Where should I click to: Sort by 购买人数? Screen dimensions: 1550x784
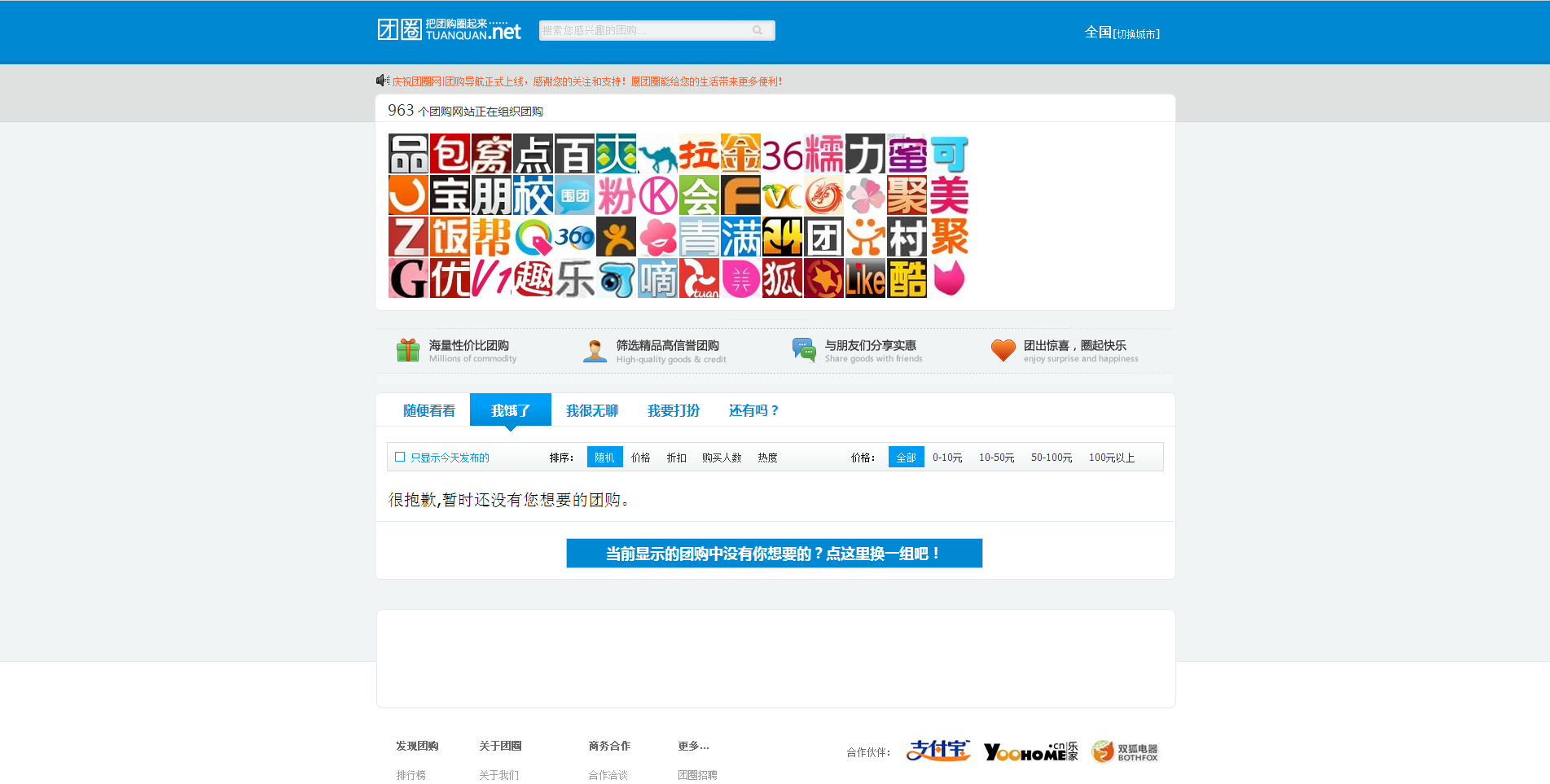click(722, 458)
